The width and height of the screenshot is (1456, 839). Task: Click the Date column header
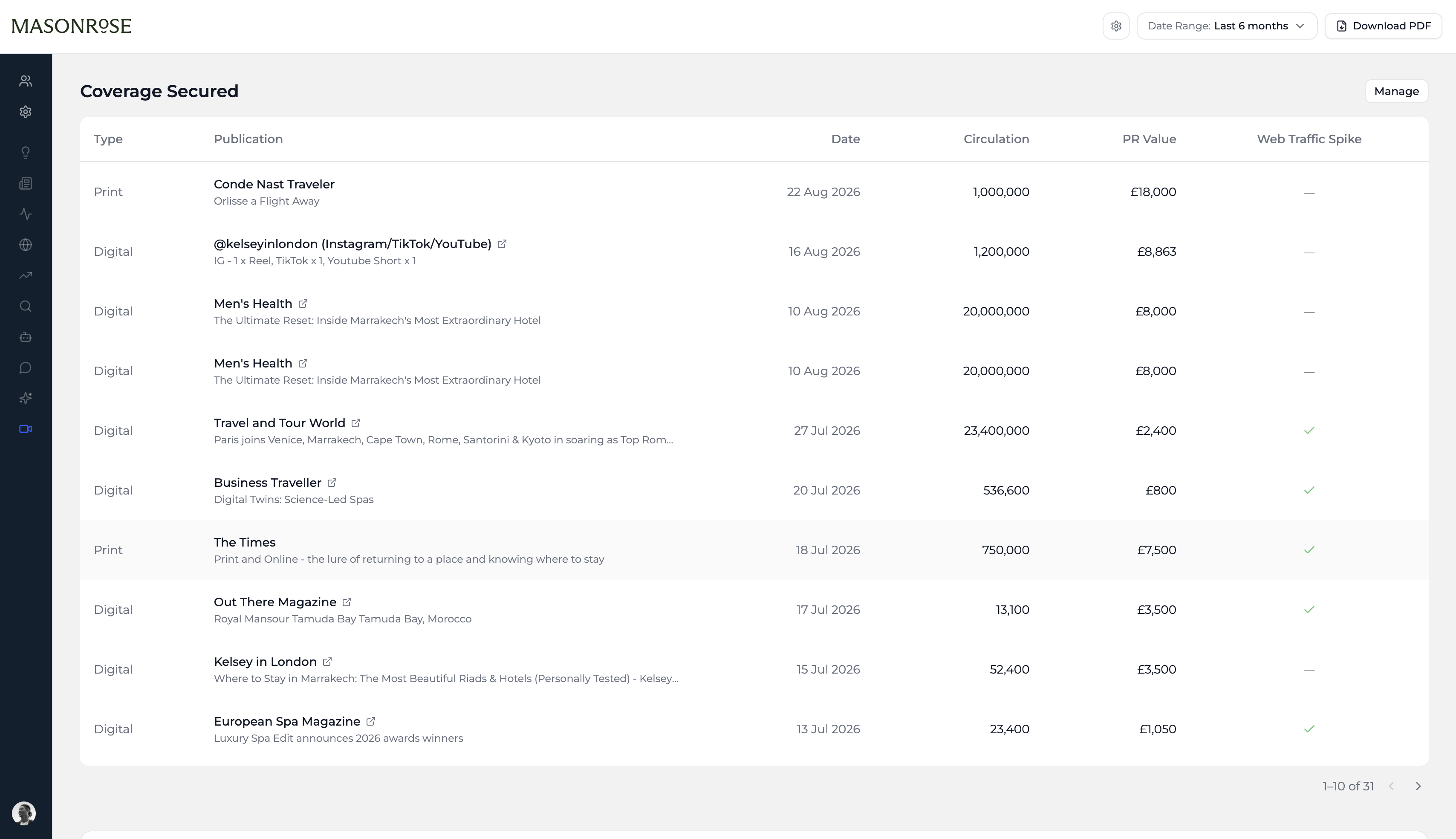(x=845, y=139)
